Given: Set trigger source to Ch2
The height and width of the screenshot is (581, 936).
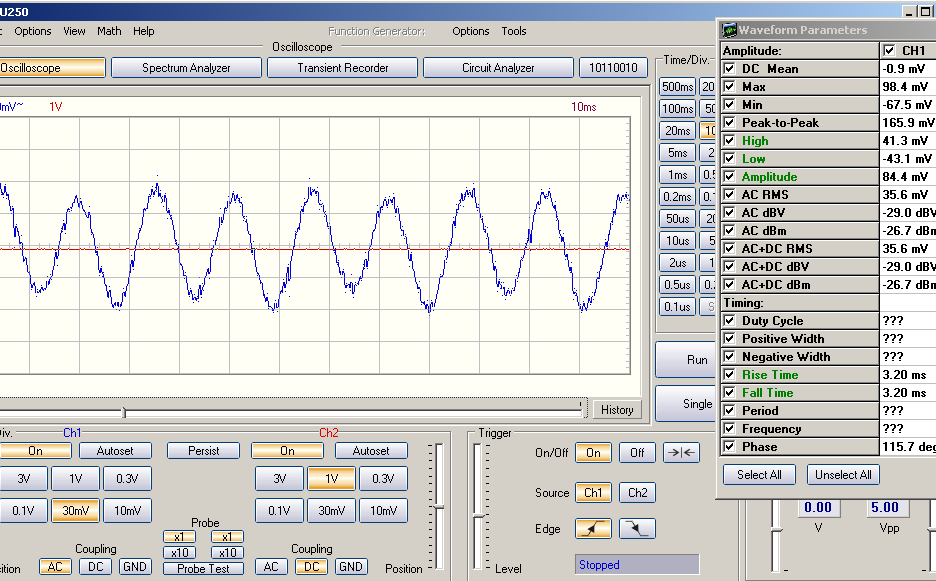Looking at the screenshot, I should pos(637,492).
